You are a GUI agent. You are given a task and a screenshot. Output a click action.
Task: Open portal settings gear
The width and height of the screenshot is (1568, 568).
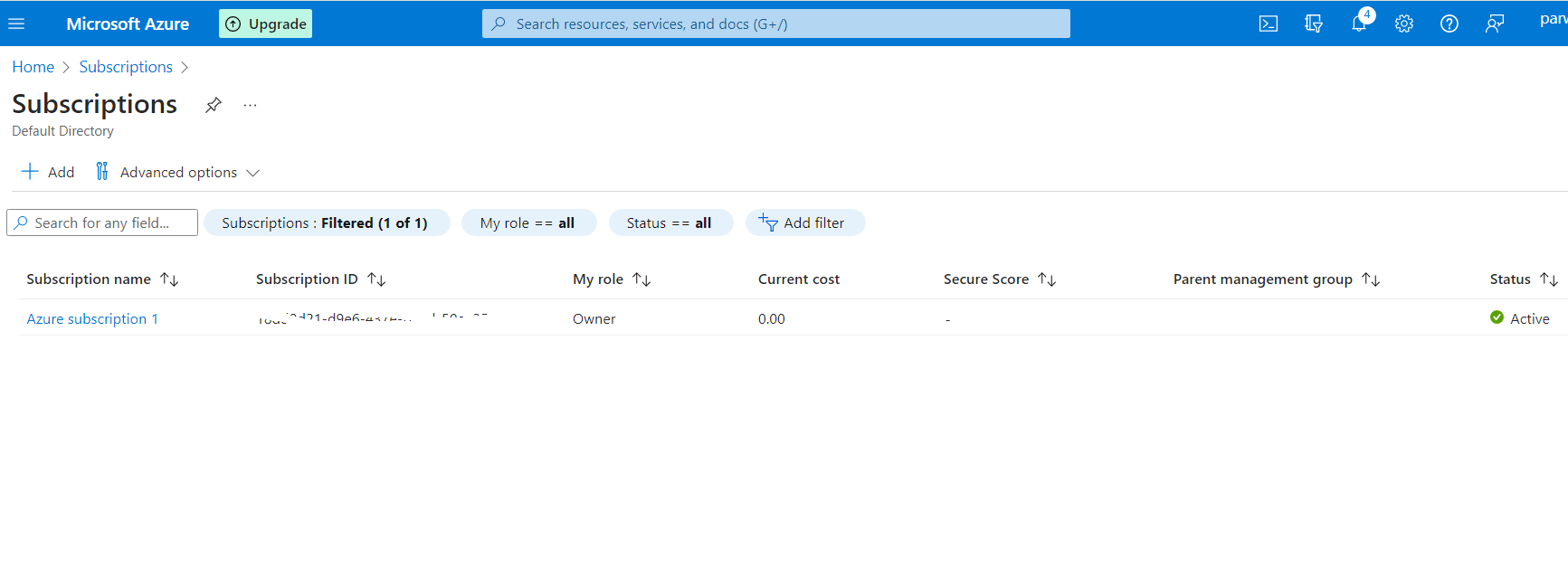pyautogui.click(x=1404, y=24)
